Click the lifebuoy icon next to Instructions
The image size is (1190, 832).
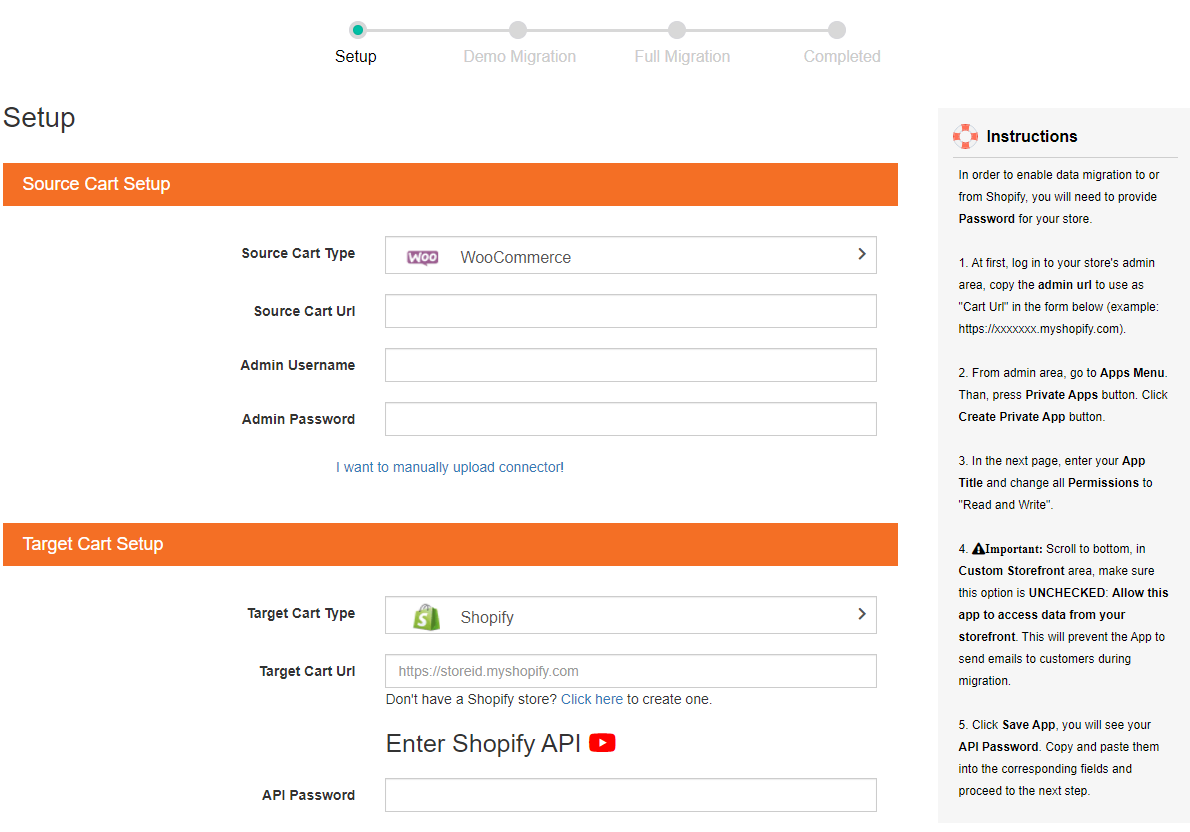(965, 136)
